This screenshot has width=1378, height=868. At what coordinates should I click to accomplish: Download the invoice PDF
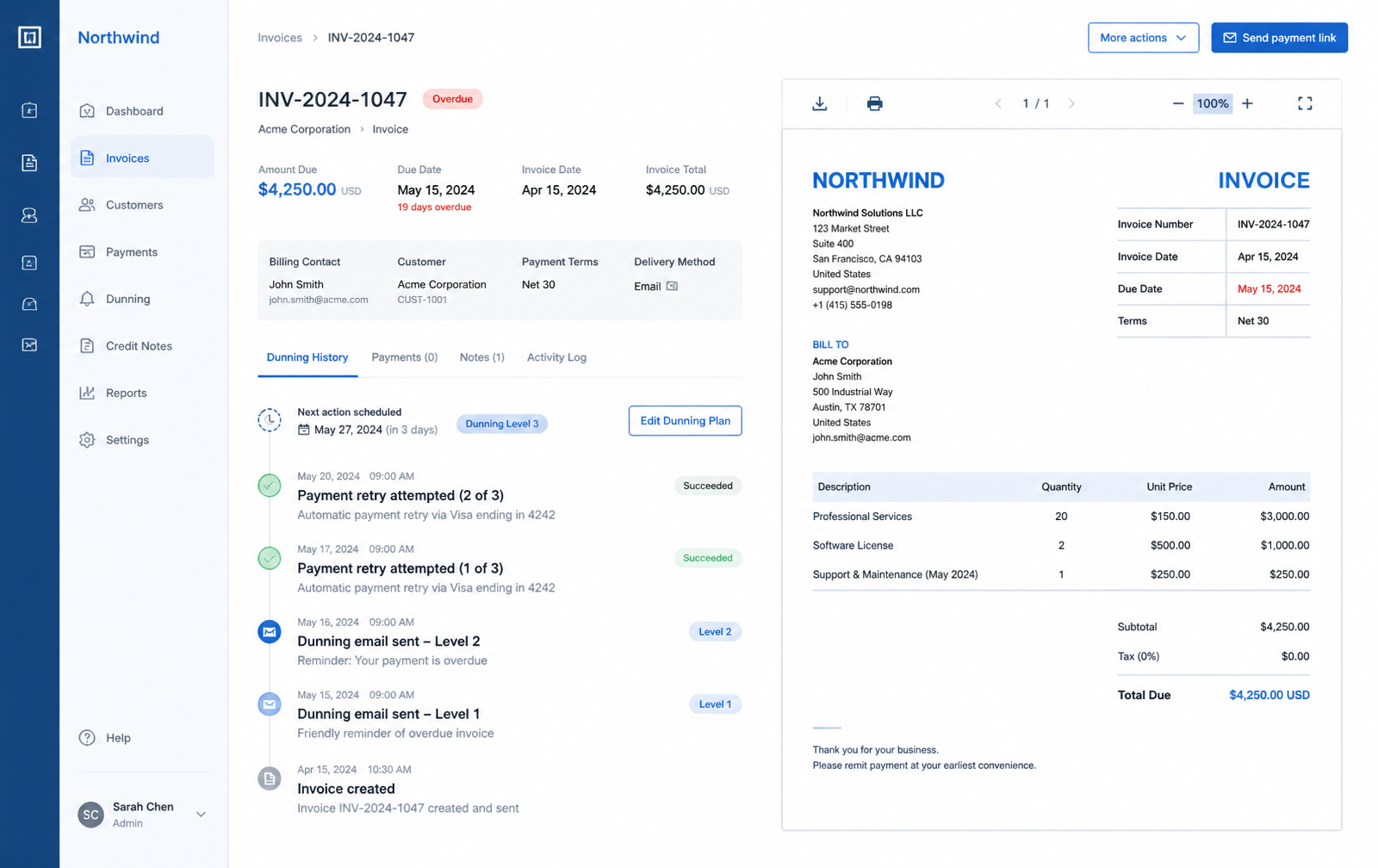pos(820,103)
